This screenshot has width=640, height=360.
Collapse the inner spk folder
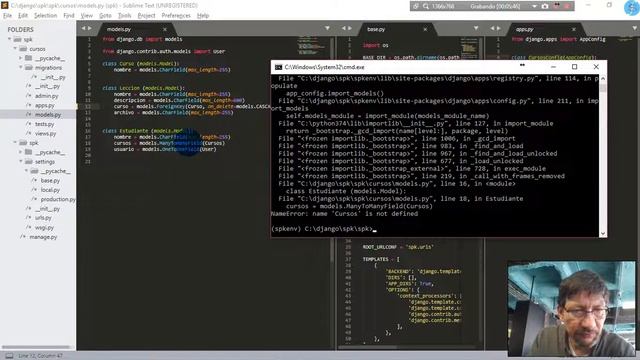coord(15,142)
